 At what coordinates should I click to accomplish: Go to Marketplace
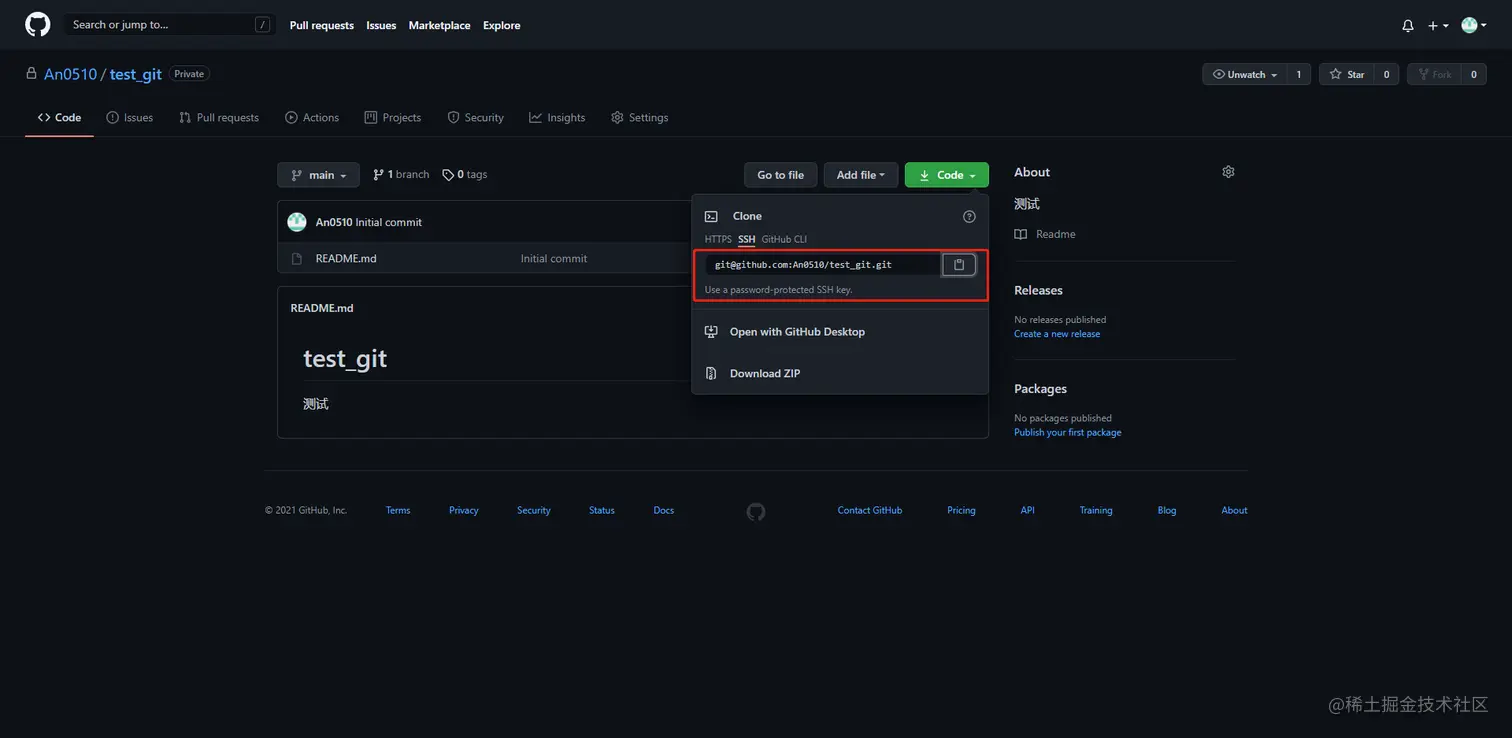(x=439, y=25)
